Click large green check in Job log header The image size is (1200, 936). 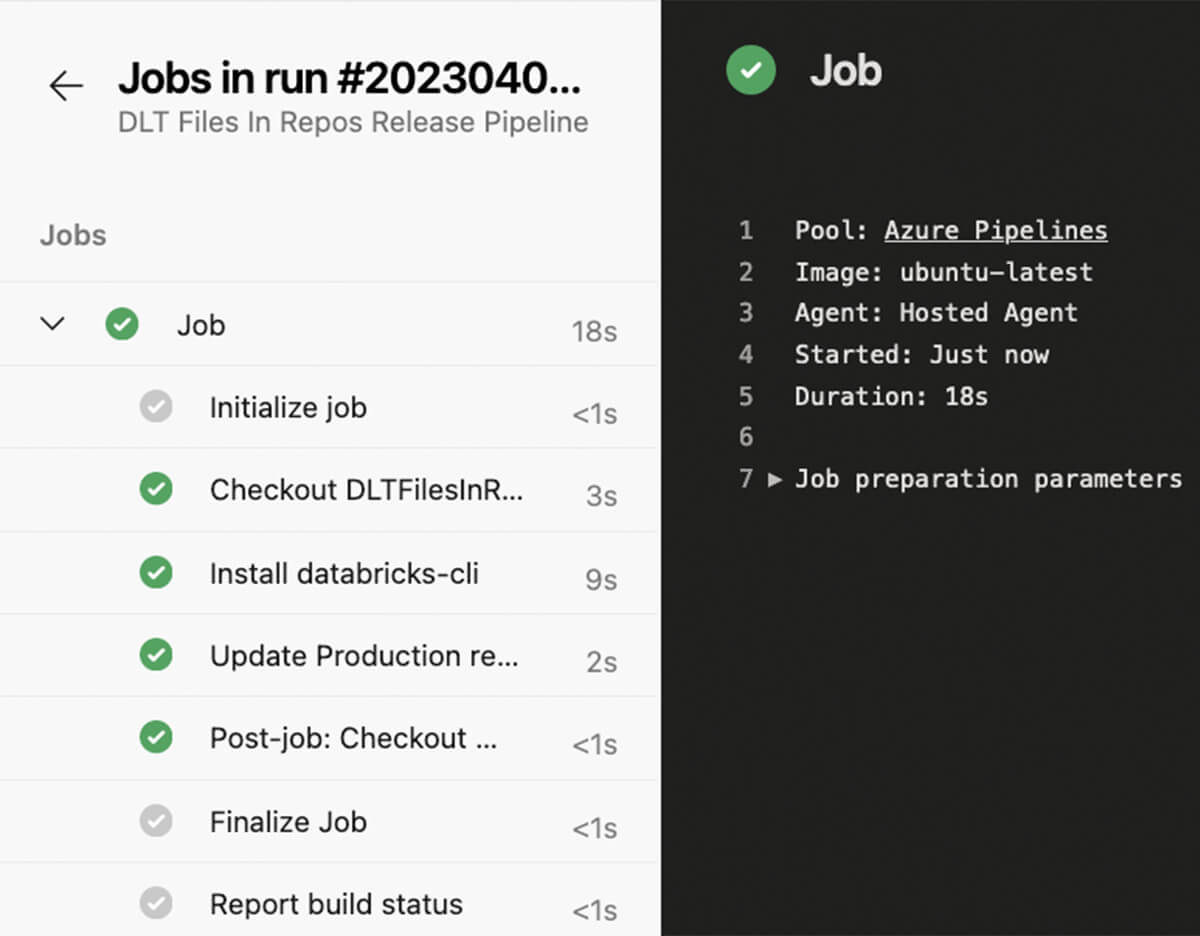[x=751, y=71]
